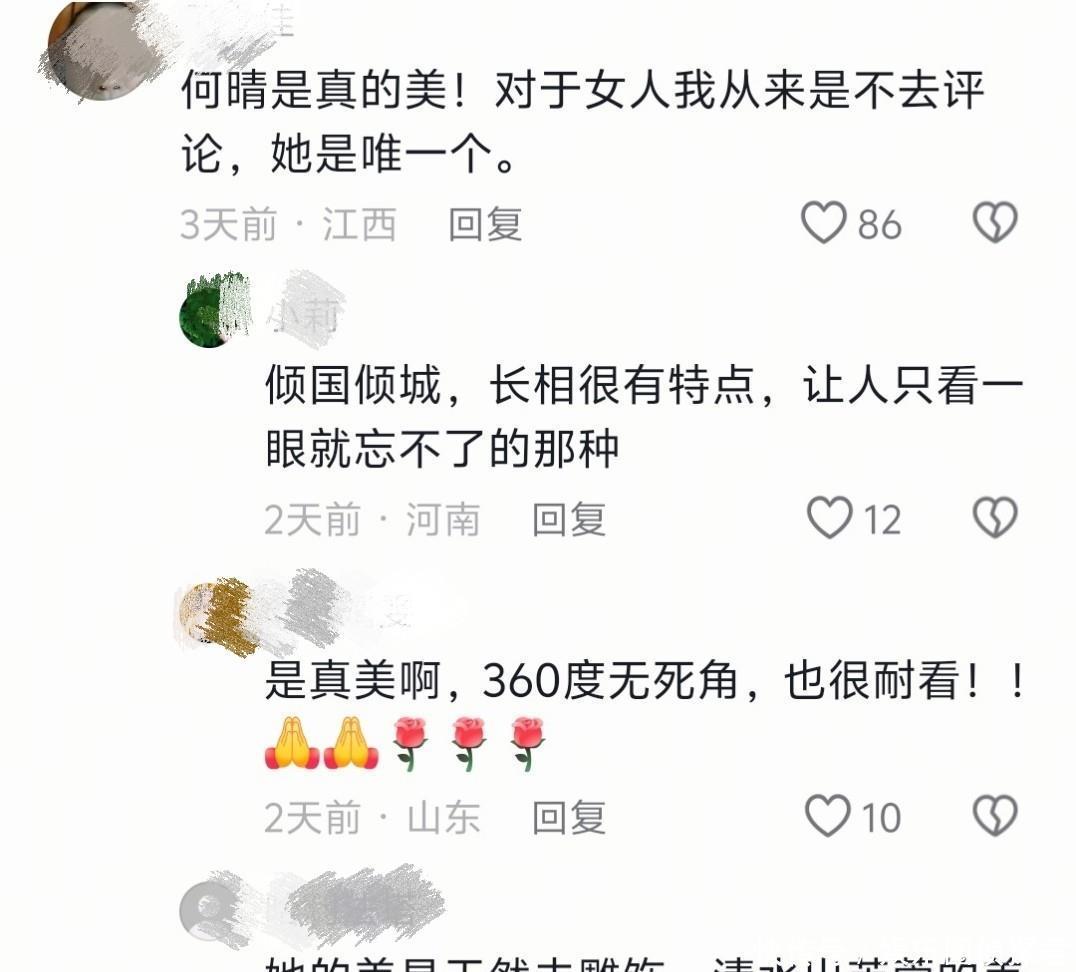1076x972 pixels.
Task: Tap broken heart on the Henan comment
Action: [995, 518]
